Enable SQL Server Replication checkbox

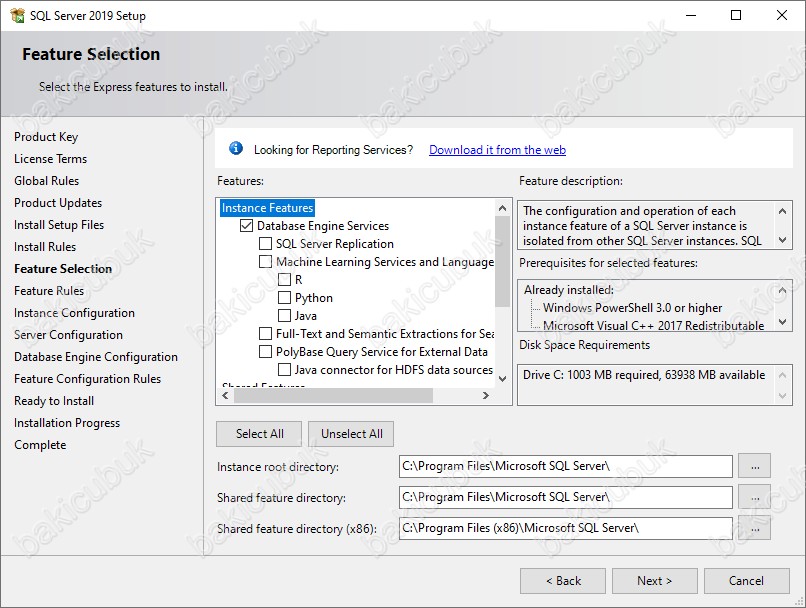click(x=265, y=244)
